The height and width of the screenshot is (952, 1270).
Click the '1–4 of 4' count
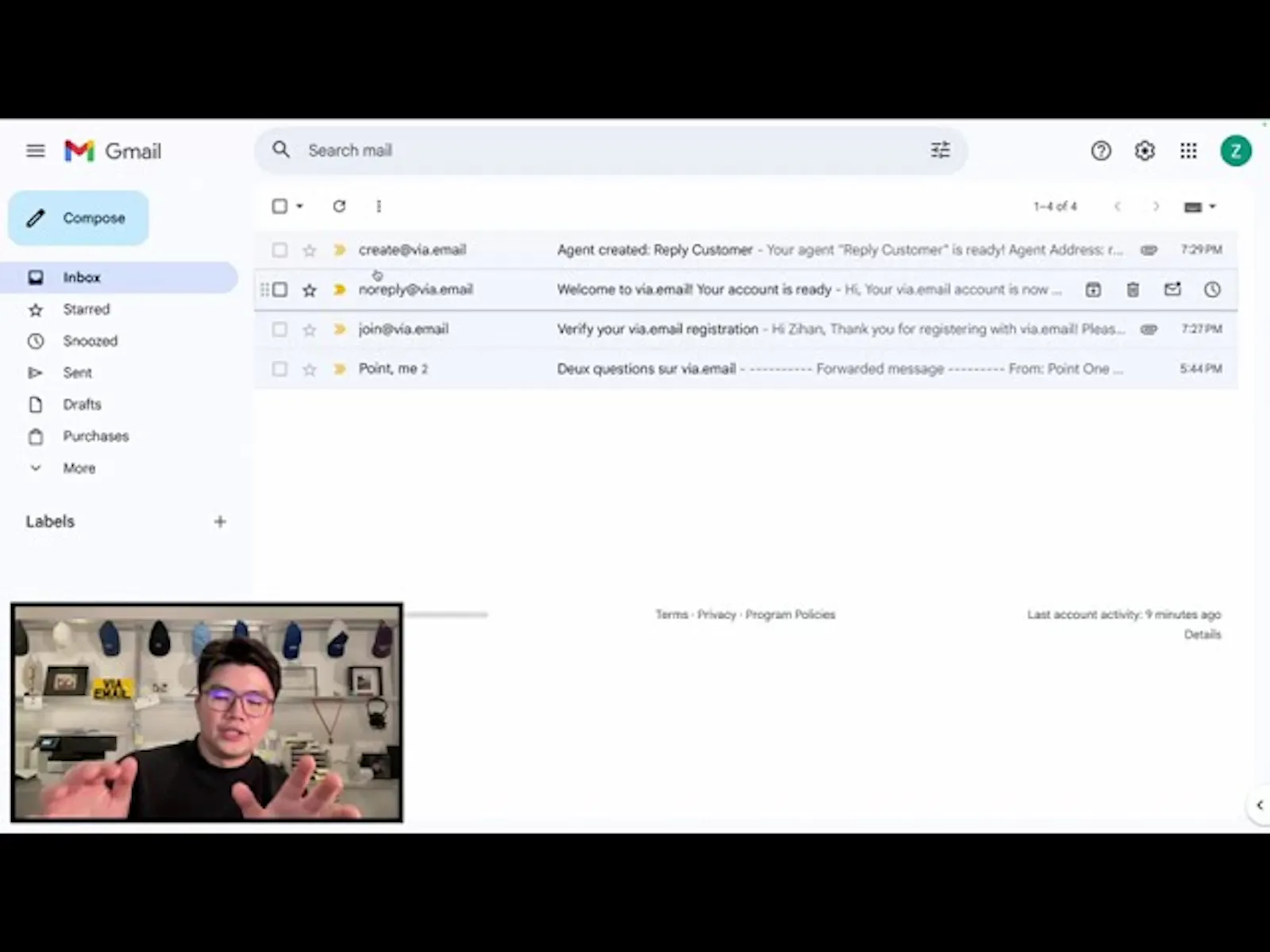pyautogui.click(x=1055, y=206)
